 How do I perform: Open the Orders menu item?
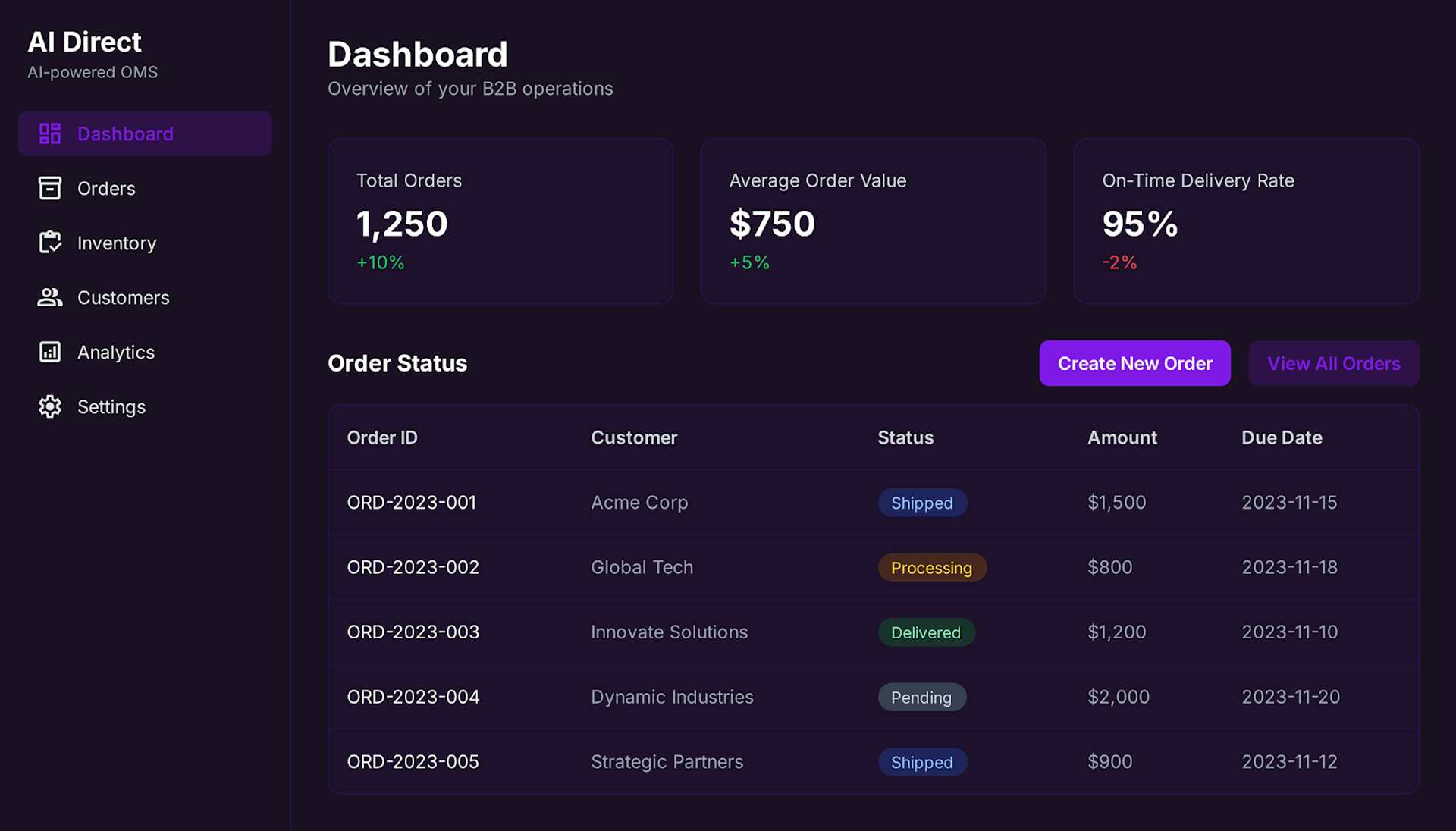tap(106, 188)
